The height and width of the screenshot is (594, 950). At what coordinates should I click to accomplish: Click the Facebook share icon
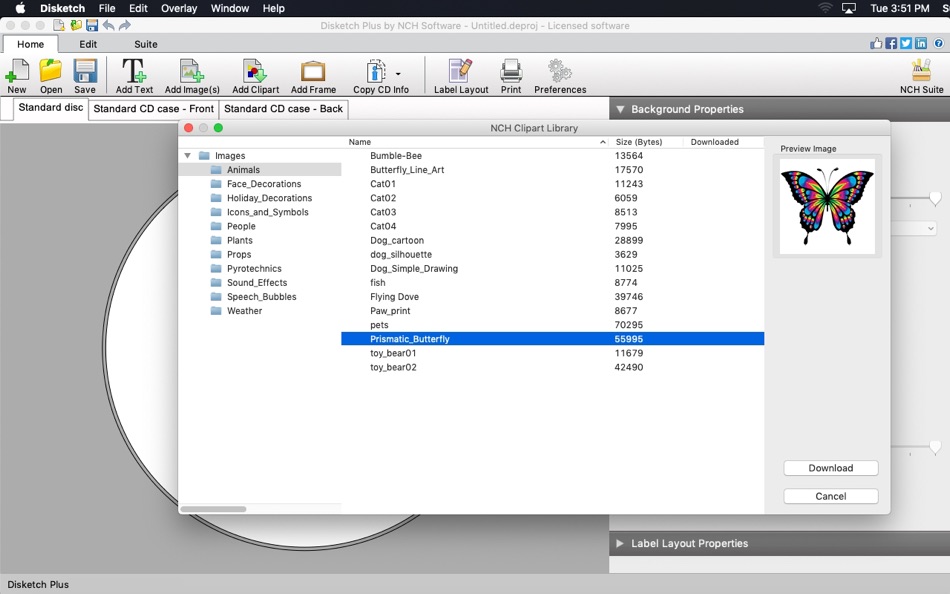(891, 43)
